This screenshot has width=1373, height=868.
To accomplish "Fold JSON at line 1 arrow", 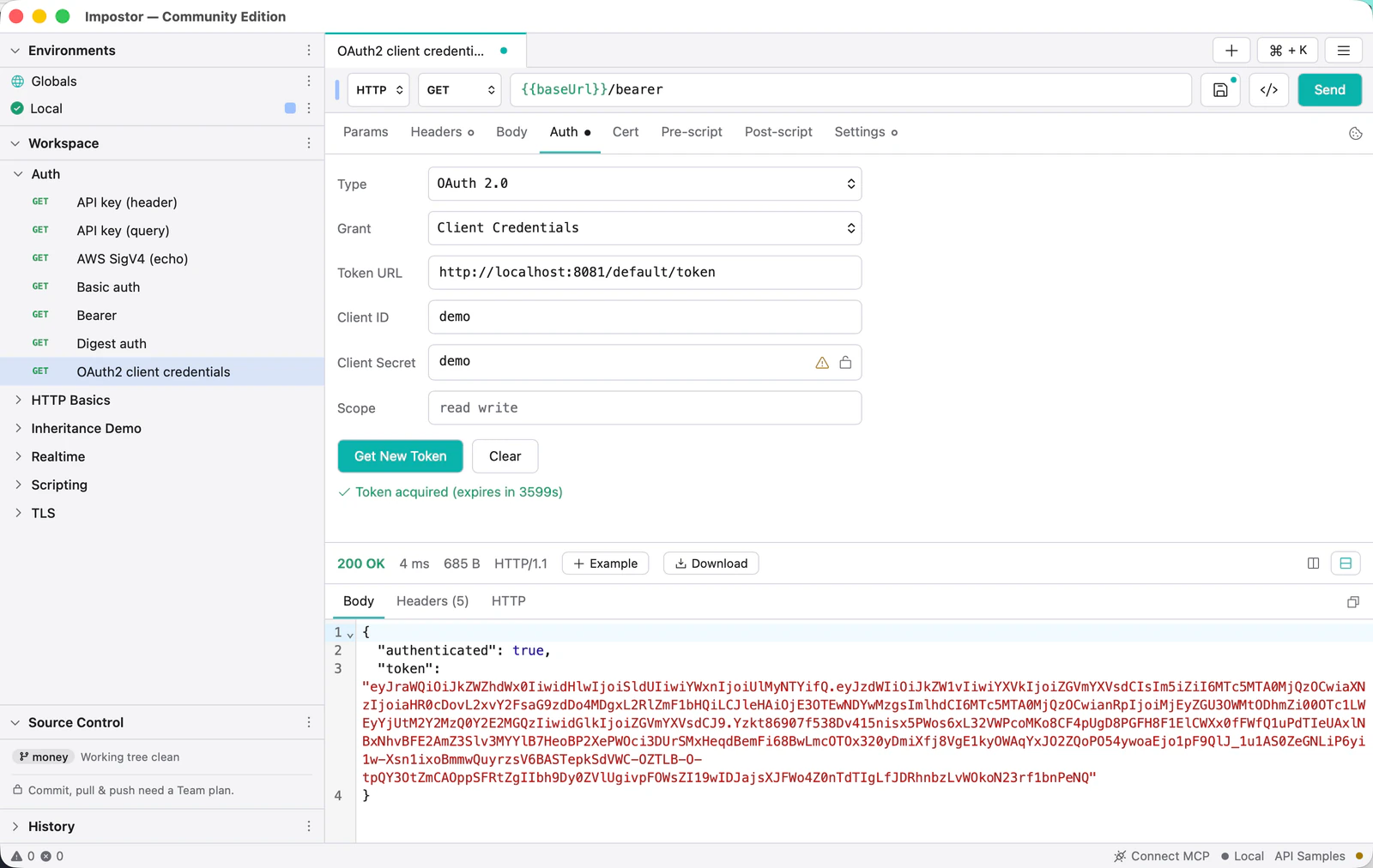I will point(350,634).
